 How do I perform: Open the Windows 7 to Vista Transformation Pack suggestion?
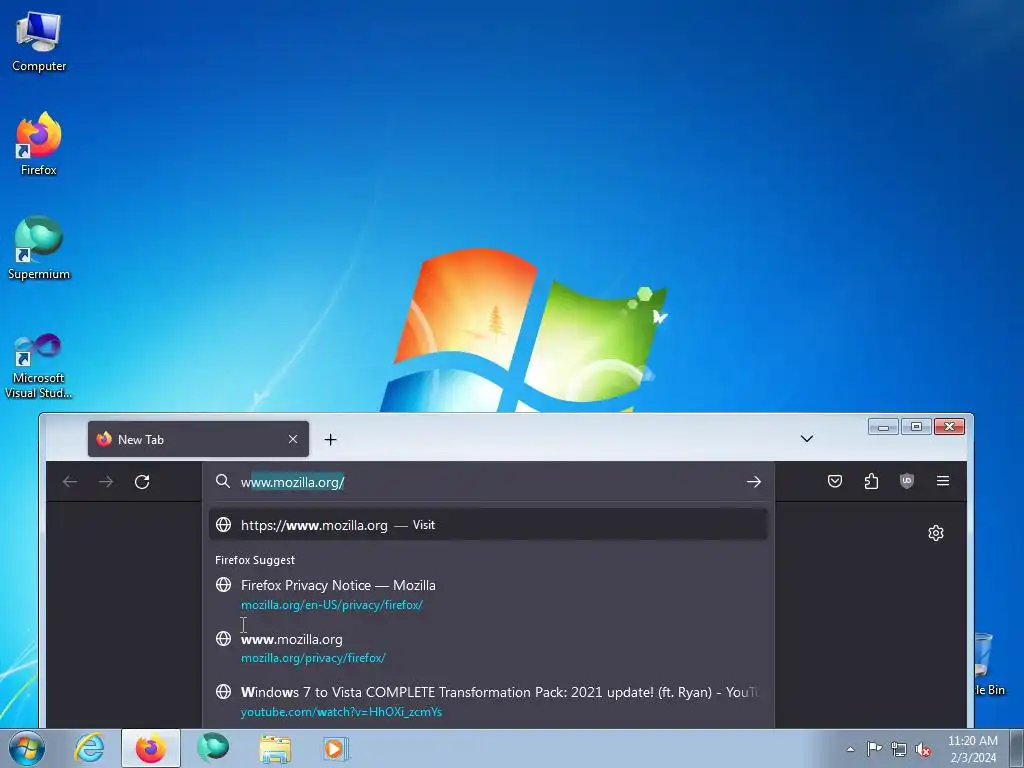click(x=488, y=701)
